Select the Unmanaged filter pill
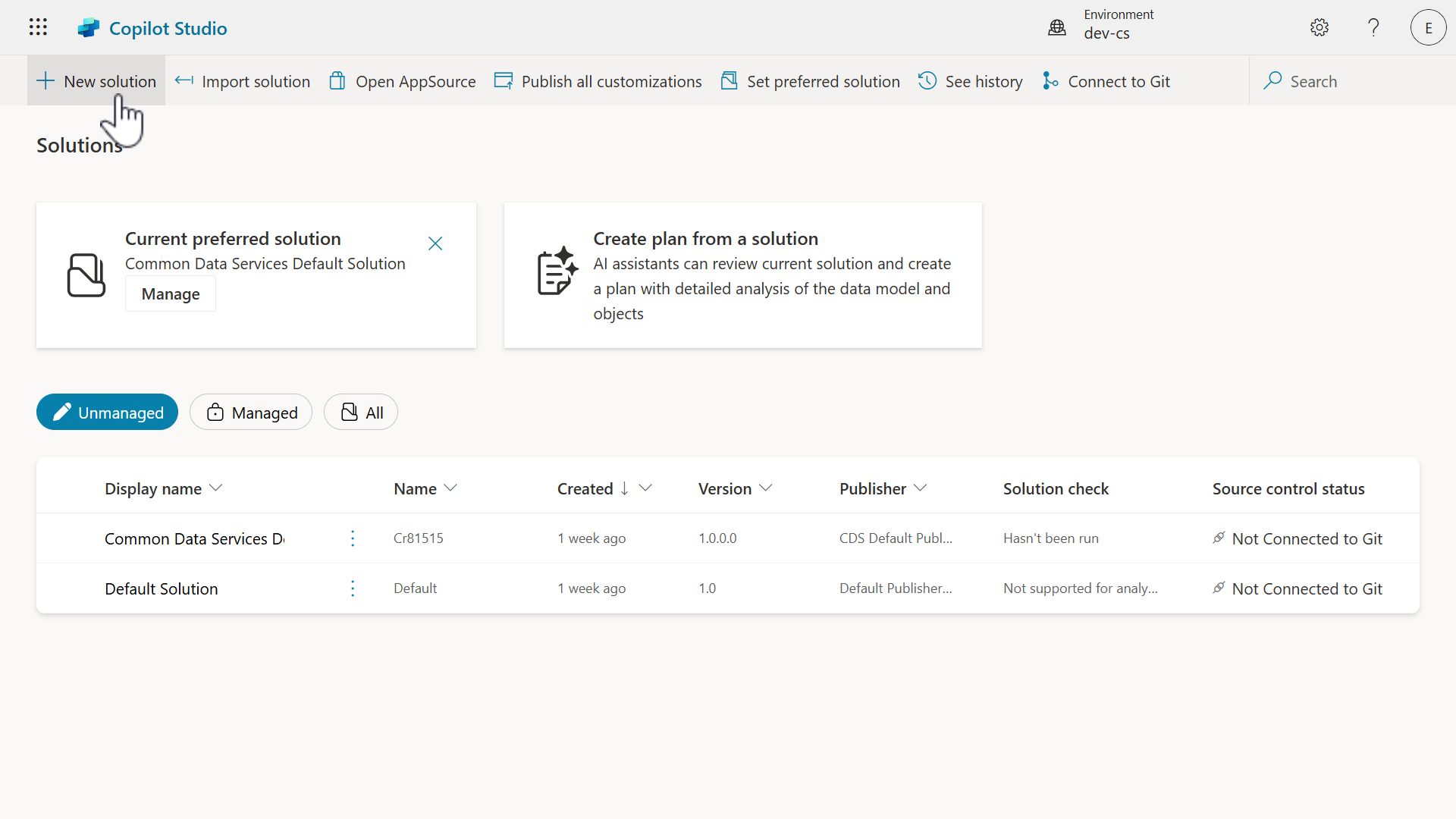Image resolution: width=1456 pixels, height=819 pixels. (107, 413)
